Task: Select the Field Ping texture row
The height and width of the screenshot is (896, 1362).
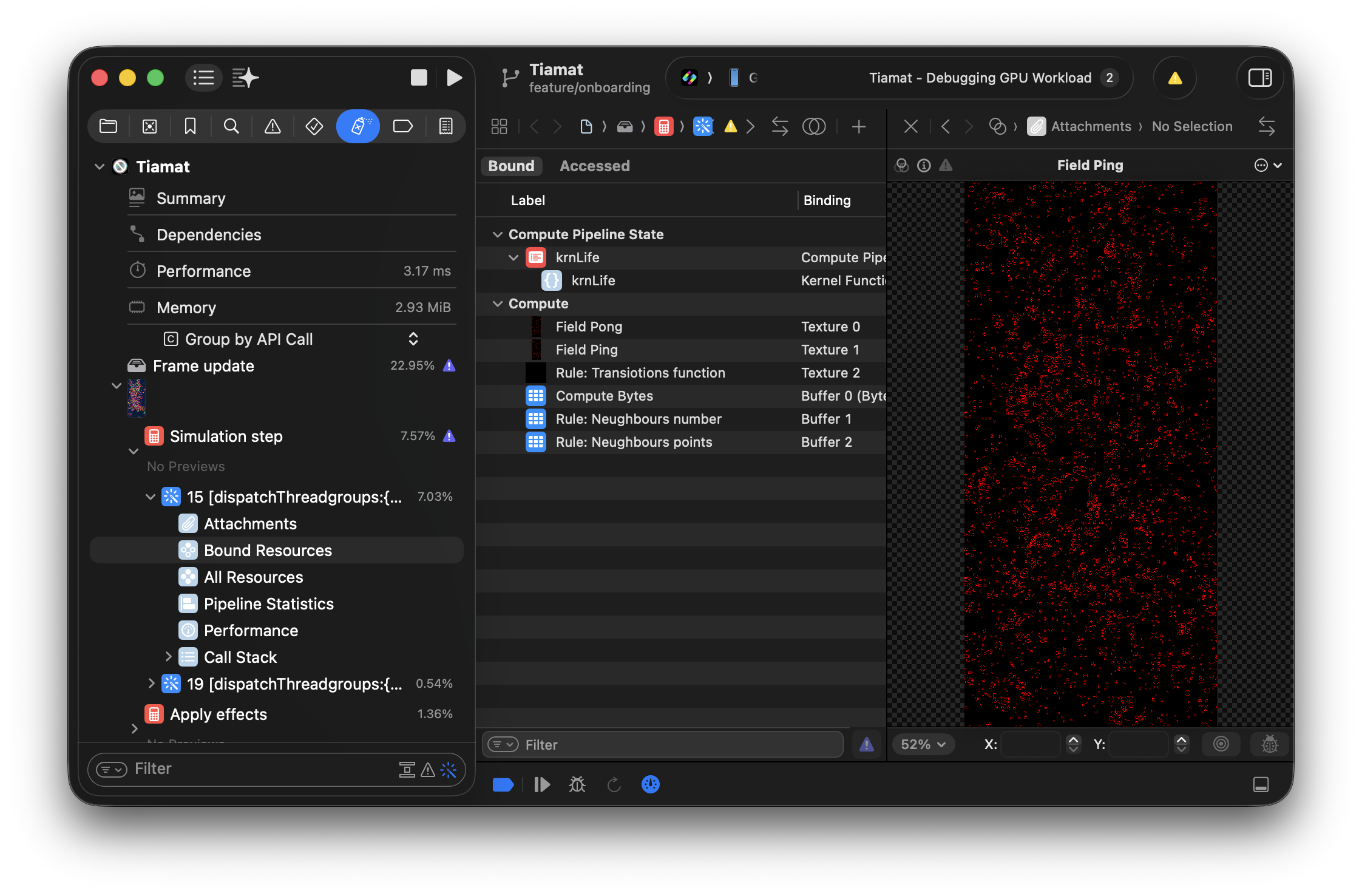Action: [x=586, y=350]
